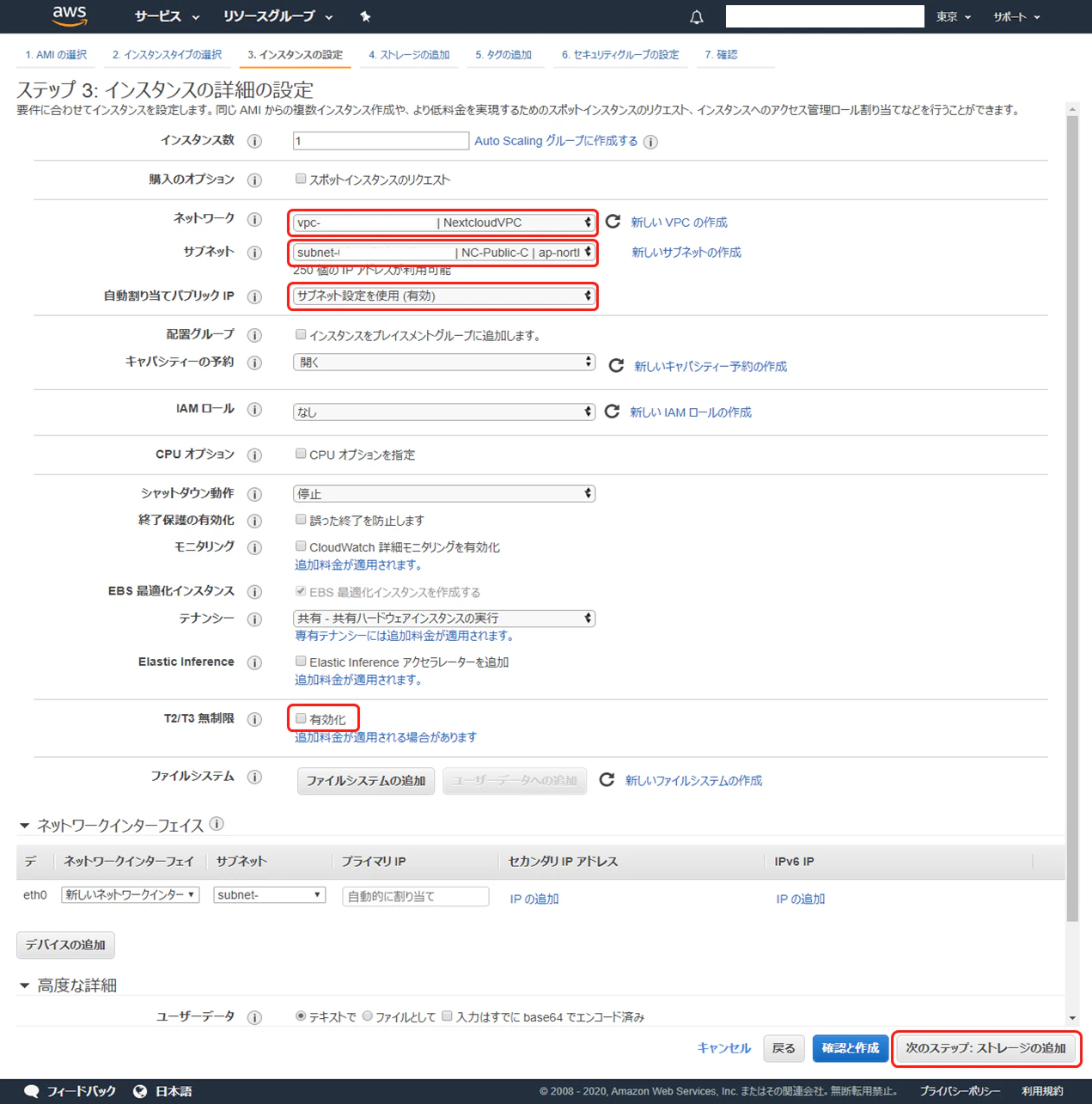Show info for IAM ロール
Screen dimensions: 1092x1104
[x=254, y=410]
